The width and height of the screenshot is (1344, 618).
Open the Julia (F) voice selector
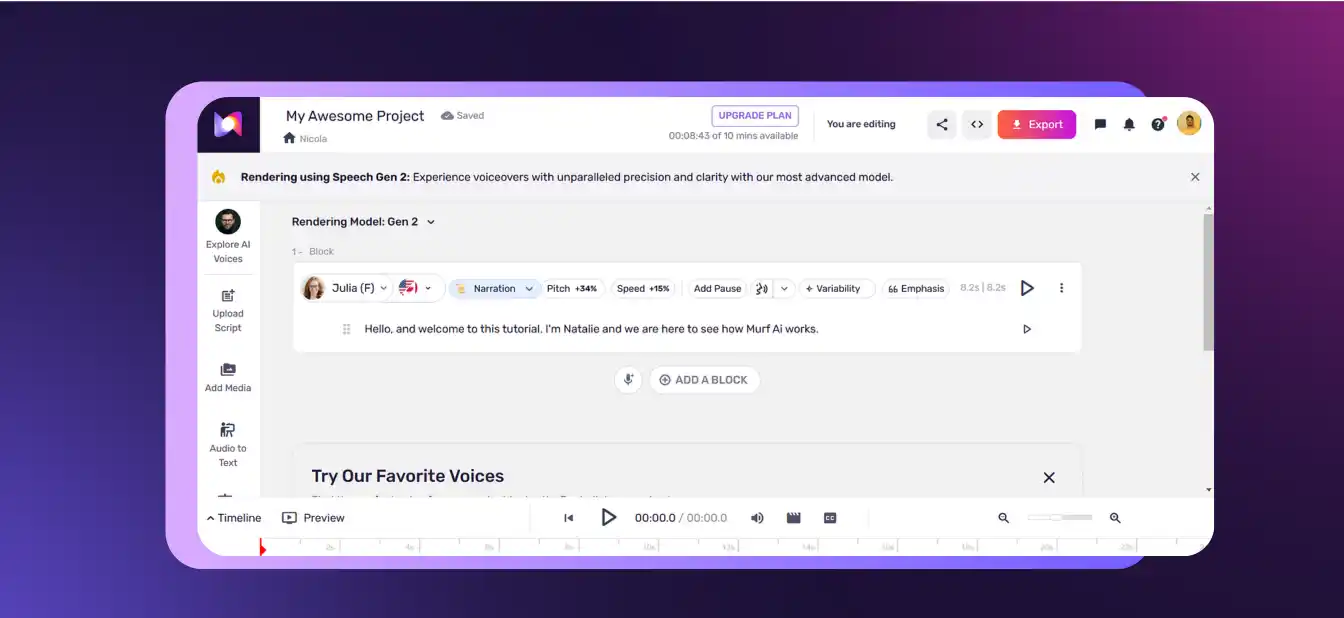(x=344, y=288)
